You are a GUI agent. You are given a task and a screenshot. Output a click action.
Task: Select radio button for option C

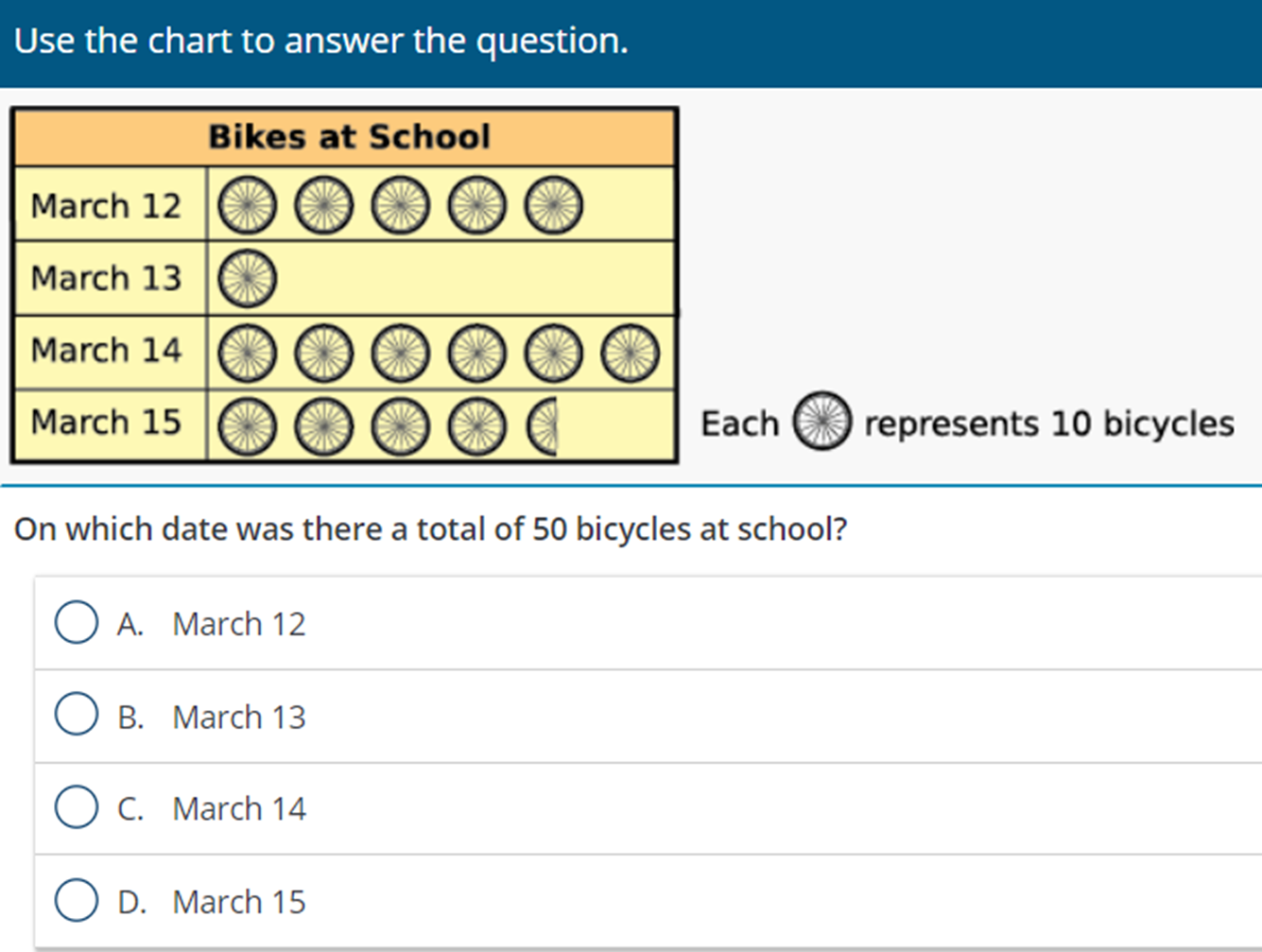click(77, 807)
